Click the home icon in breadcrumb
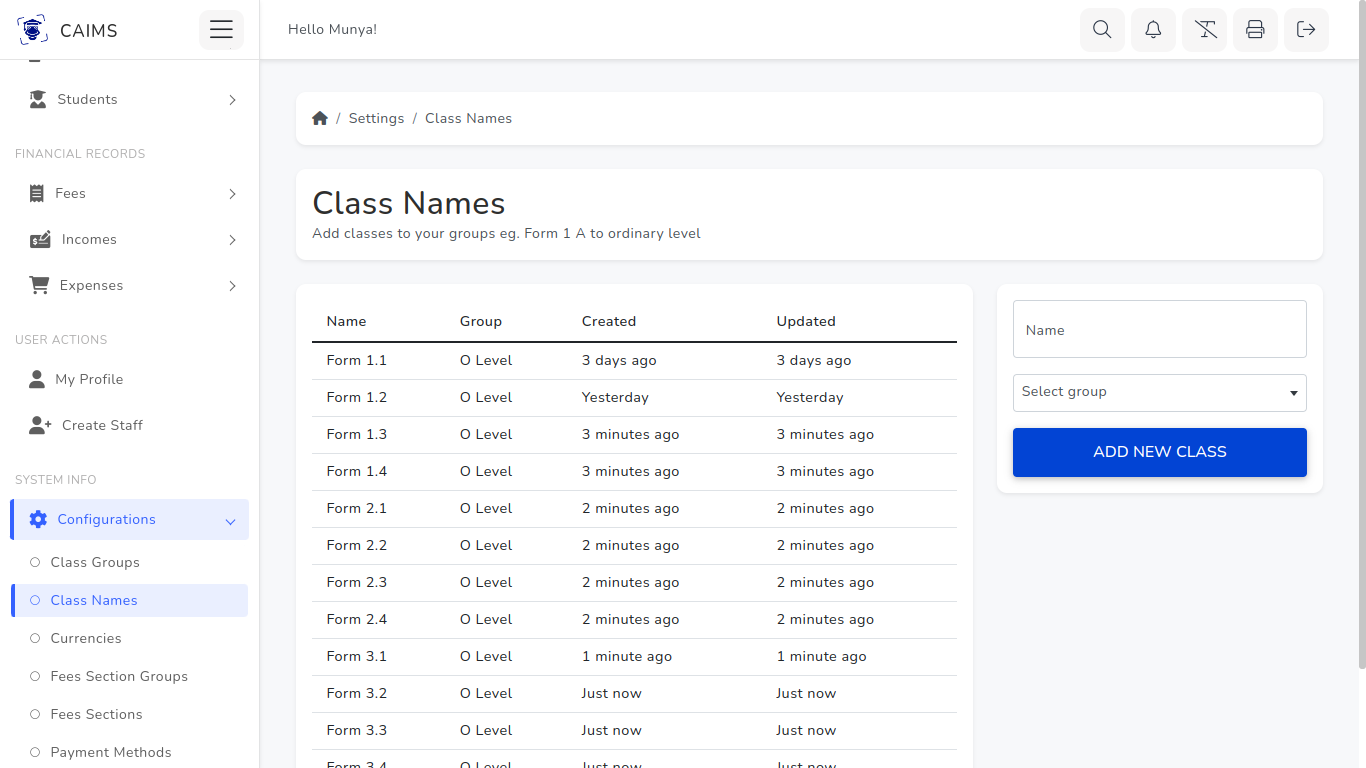Screen dimensions: 1366x768 coord(320,118)
